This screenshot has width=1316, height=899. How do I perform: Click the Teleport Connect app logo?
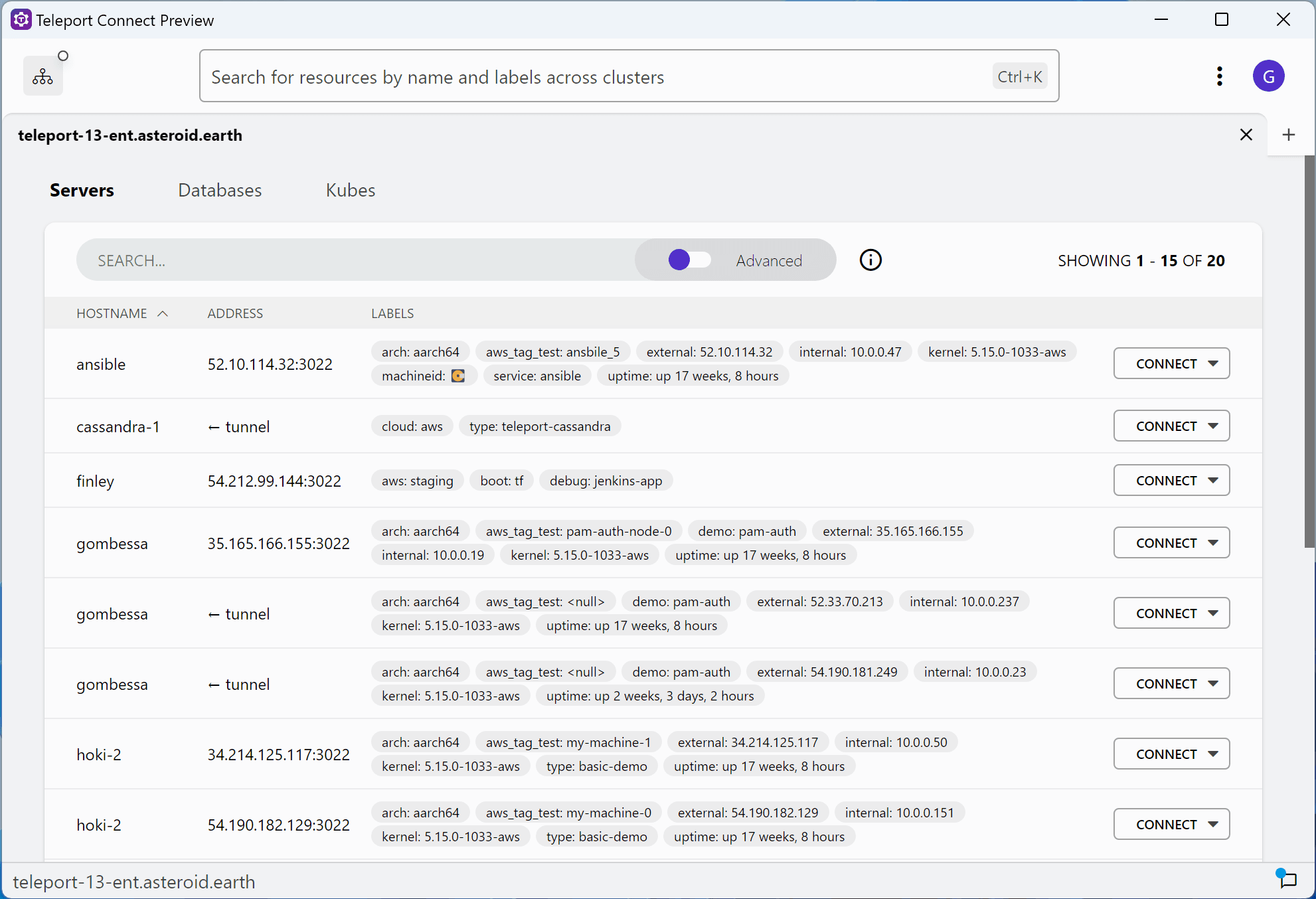[21, 20]
